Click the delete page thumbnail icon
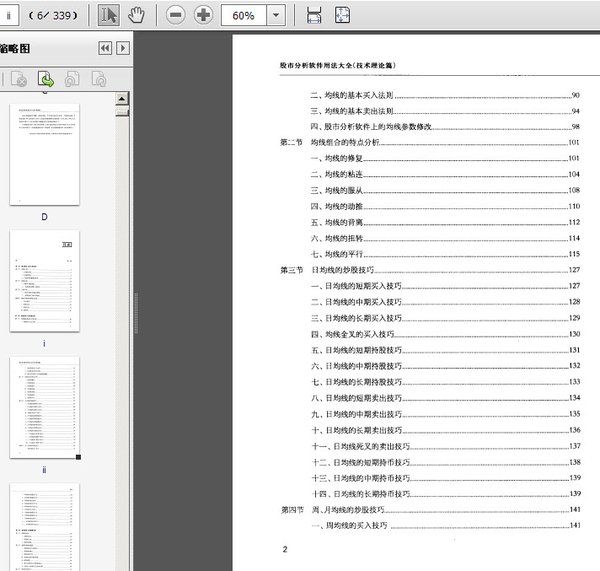 click(x=19, y=79)
